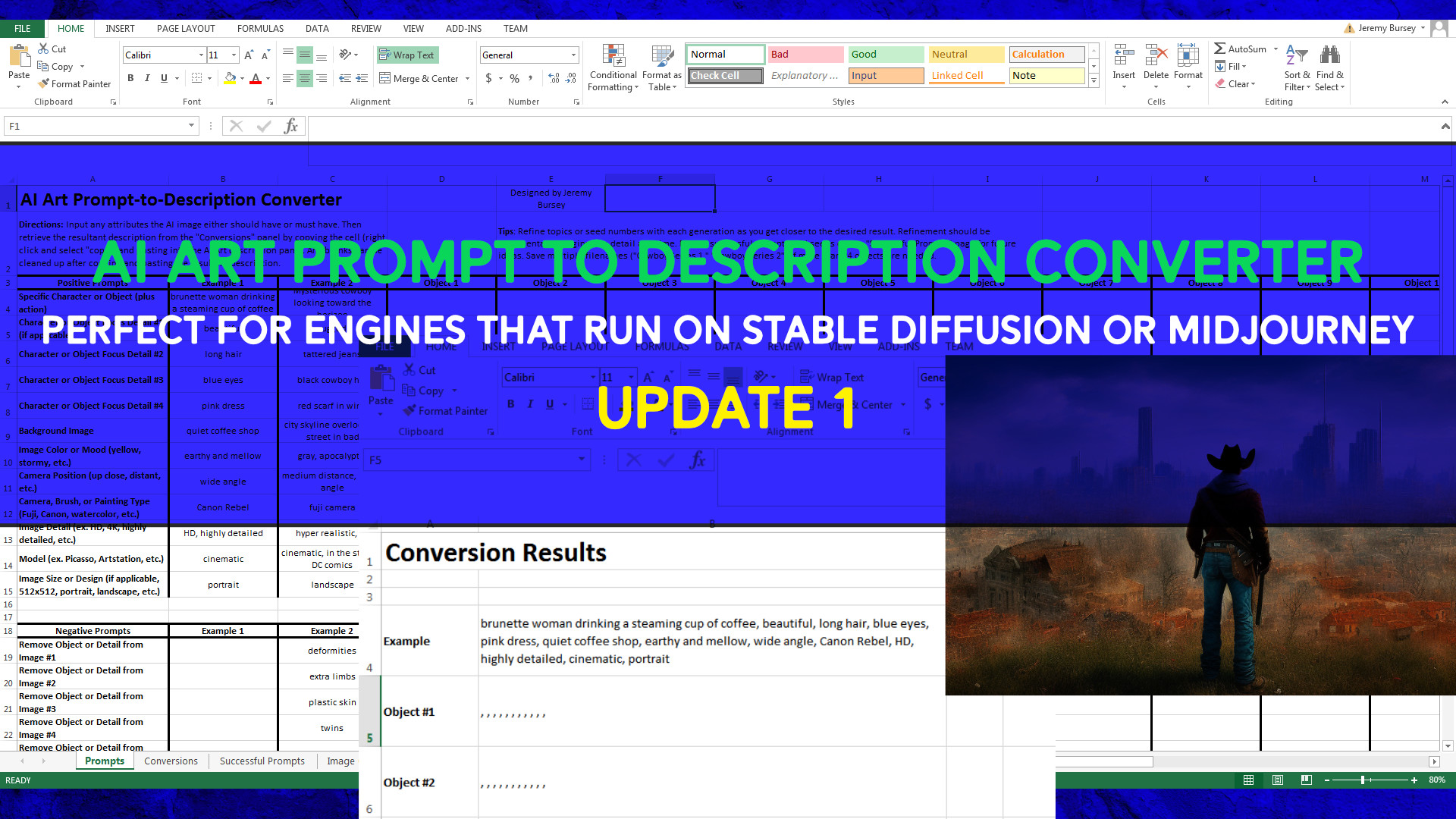Open Conditional Formatting in the ribbon
The image size is (1456, 819).
pos(613,58)
